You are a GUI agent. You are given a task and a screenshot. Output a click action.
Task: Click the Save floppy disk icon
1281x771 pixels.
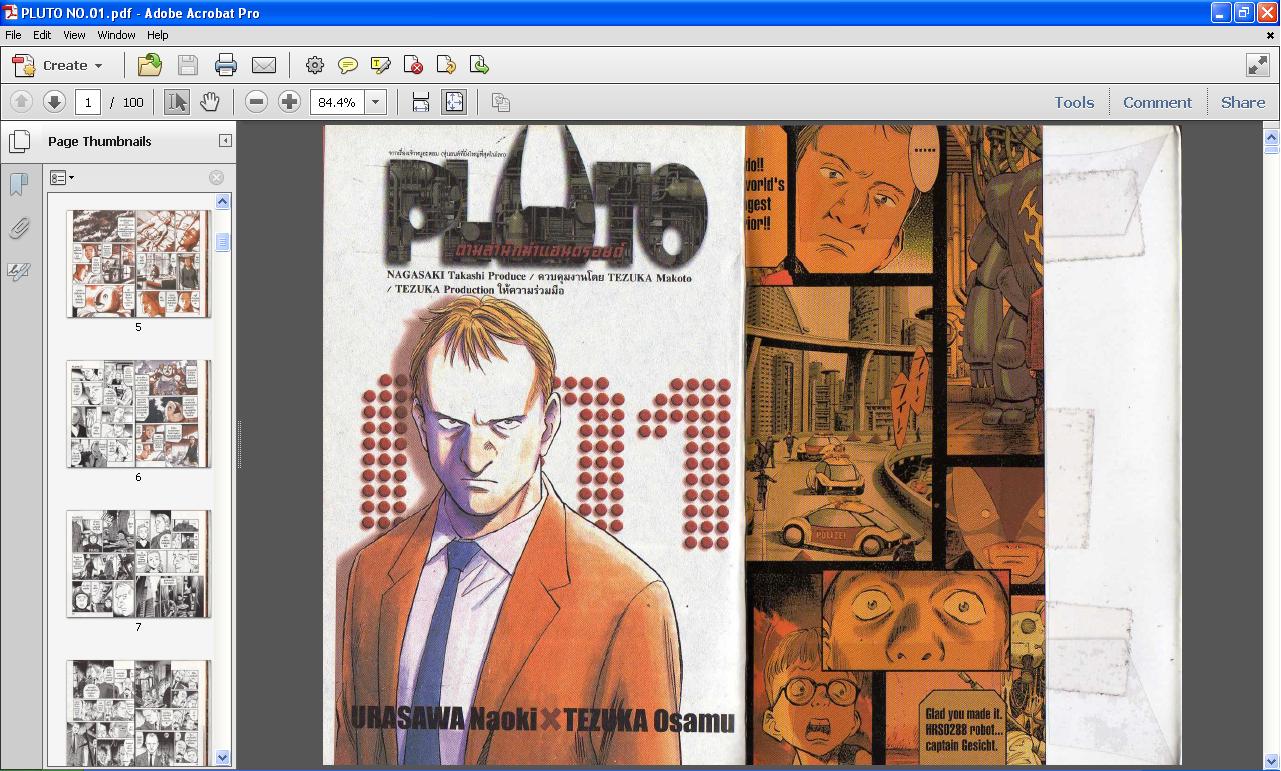pos(188,66)
